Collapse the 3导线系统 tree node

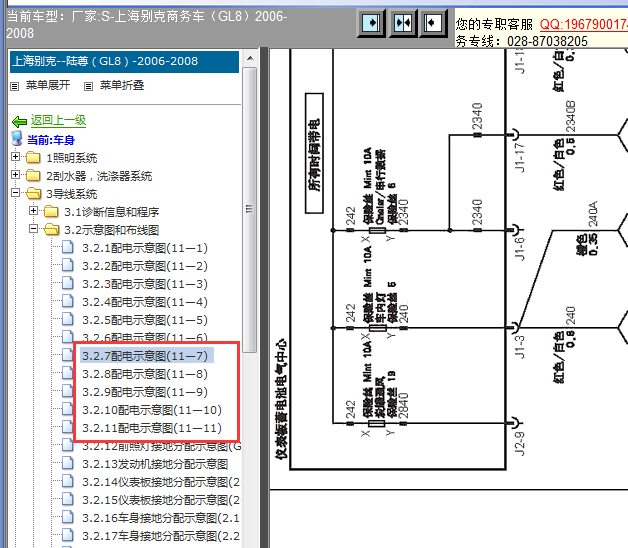(15, 193)
